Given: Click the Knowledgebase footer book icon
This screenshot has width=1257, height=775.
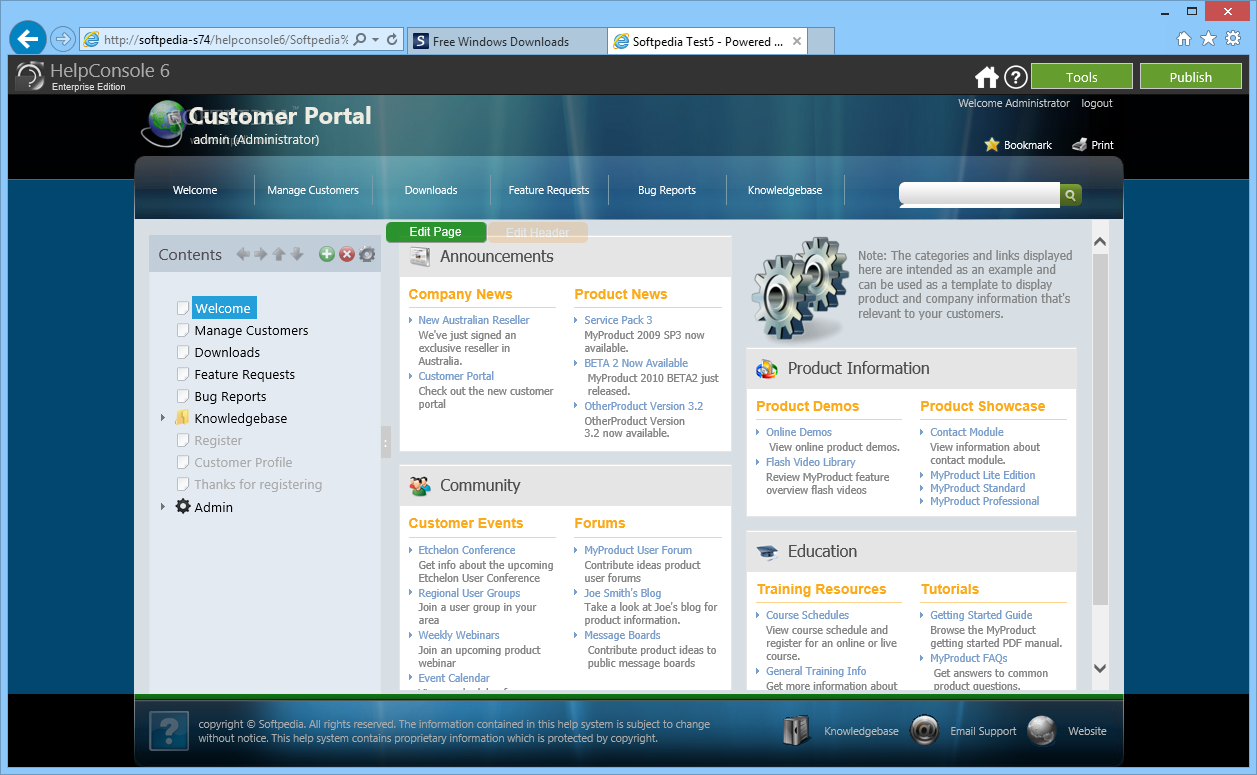Looking at the screenshot, I should pyautogui.click(x=796, y=730).
